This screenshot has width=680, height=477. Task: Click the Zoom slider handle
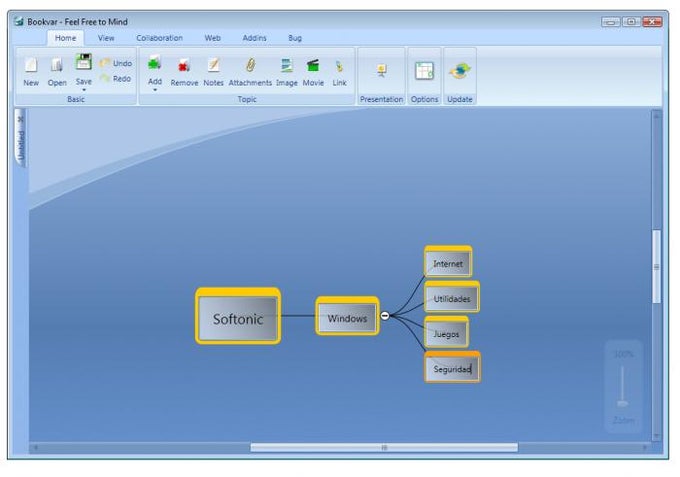click(623, 404)
